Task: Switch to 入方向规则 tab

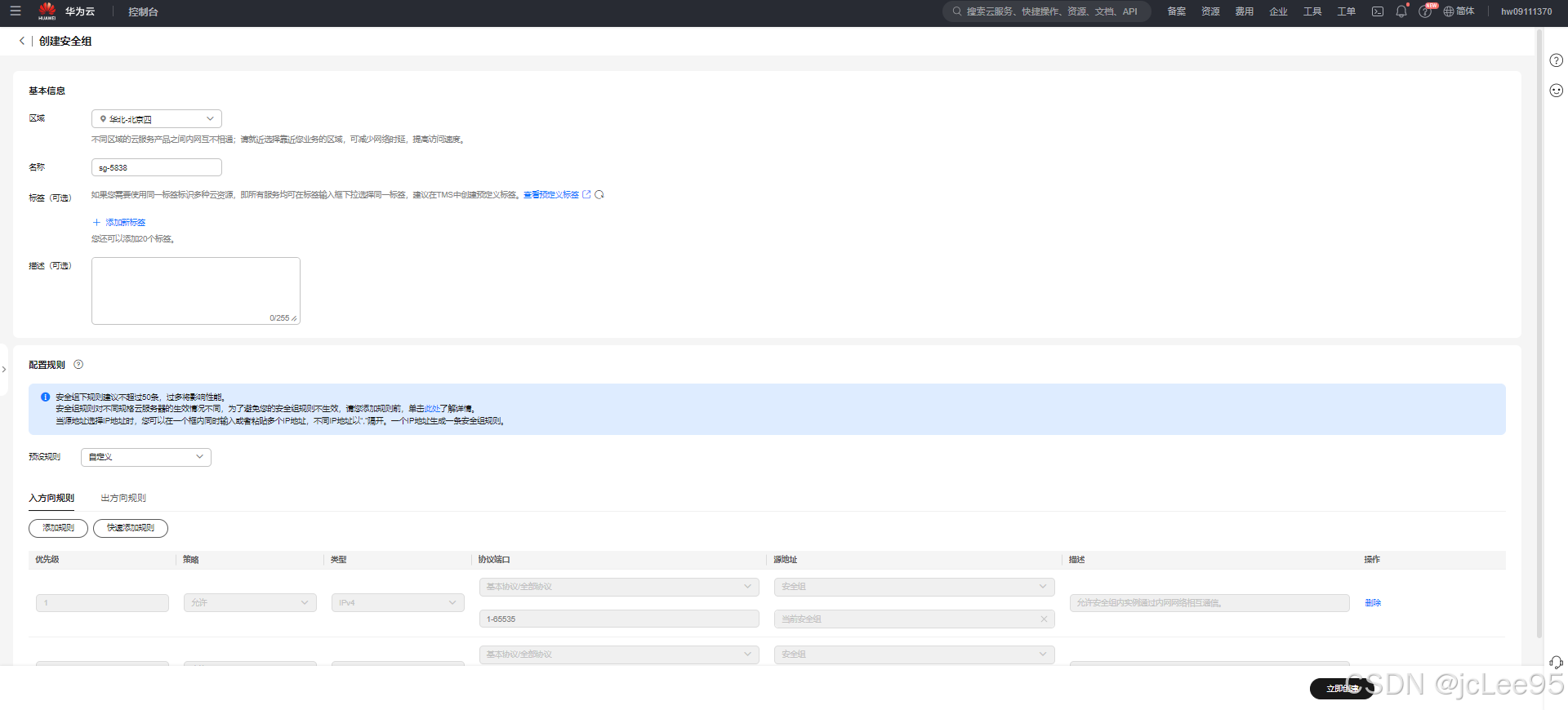Action: [x=51, y=498]
